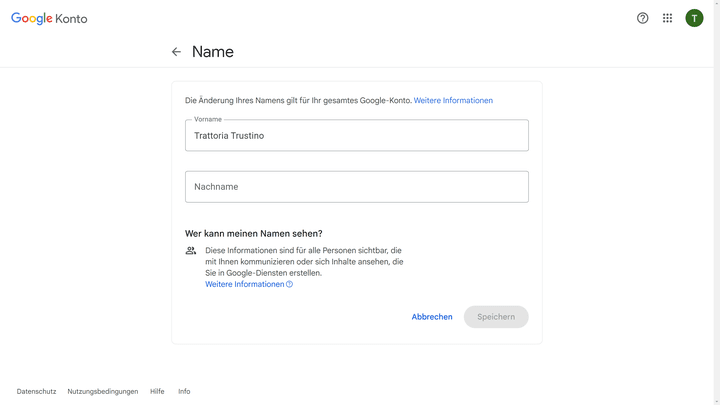
Task: Click the Vorname floating label
Action: pyautogui.click(x=208, y=120)
